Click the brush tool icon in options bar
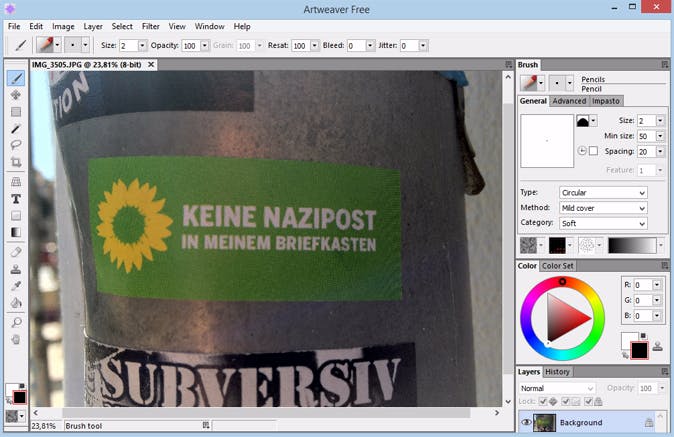 (x=20, y=45)
